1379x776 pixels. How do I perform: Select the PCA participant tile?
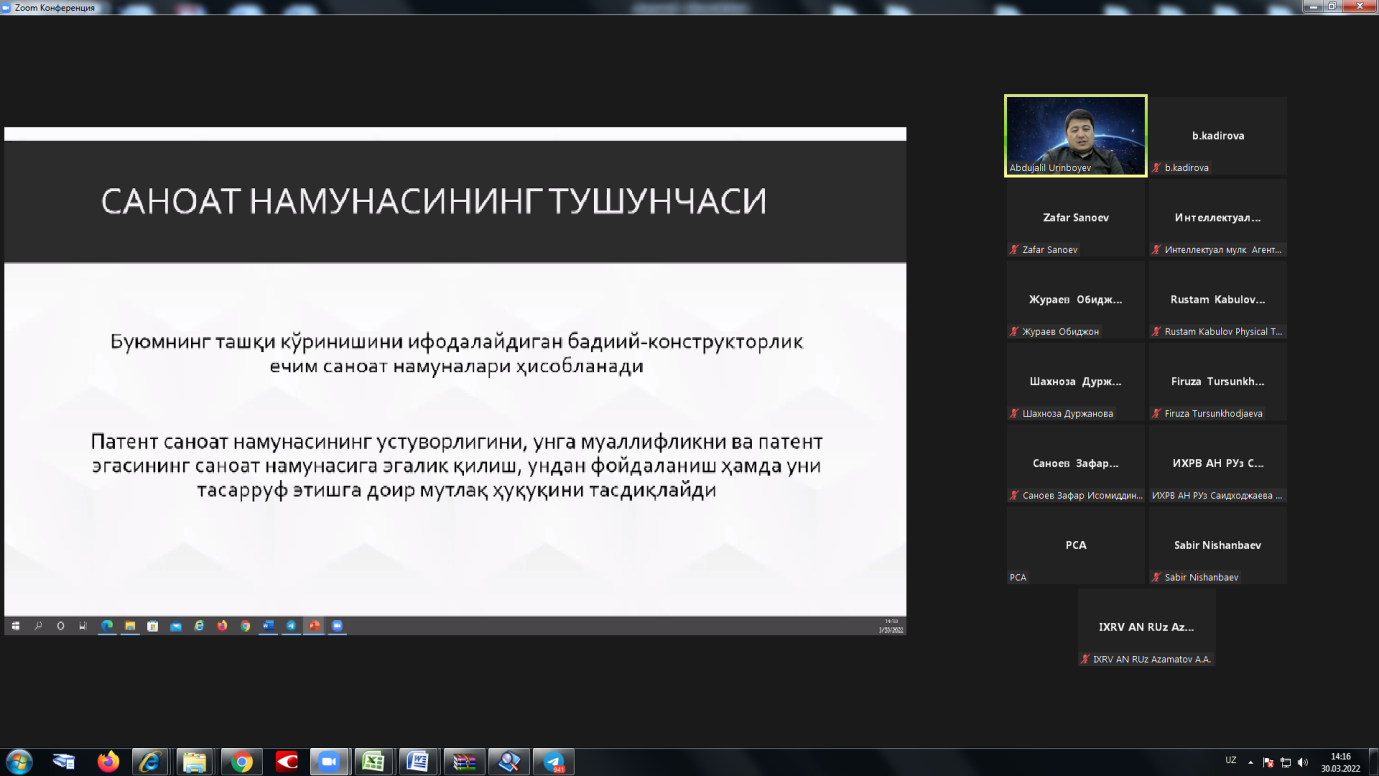(1075, 546)
